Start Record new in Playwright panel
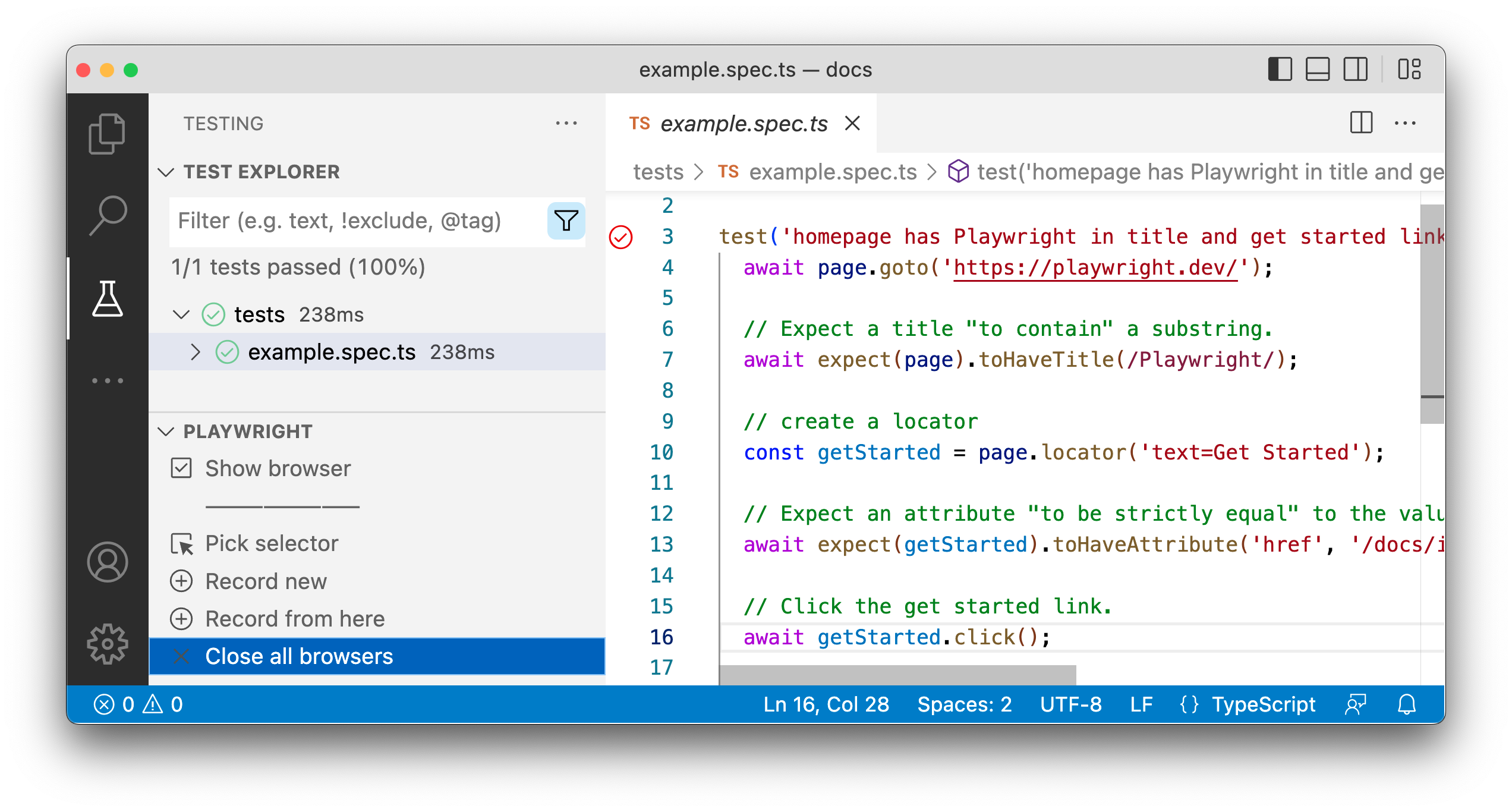The height and width of the screenshot is (812, 1512). click(266, 581)
